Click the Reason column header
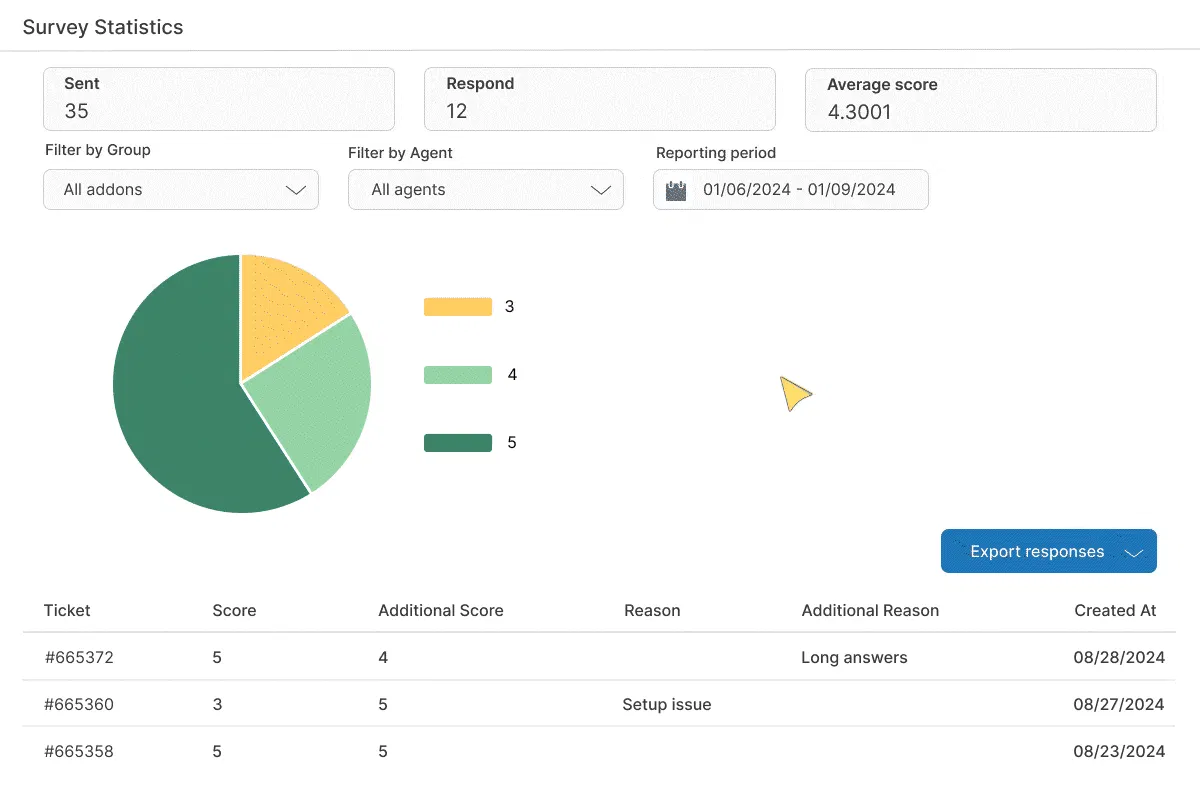 [652, 610]
